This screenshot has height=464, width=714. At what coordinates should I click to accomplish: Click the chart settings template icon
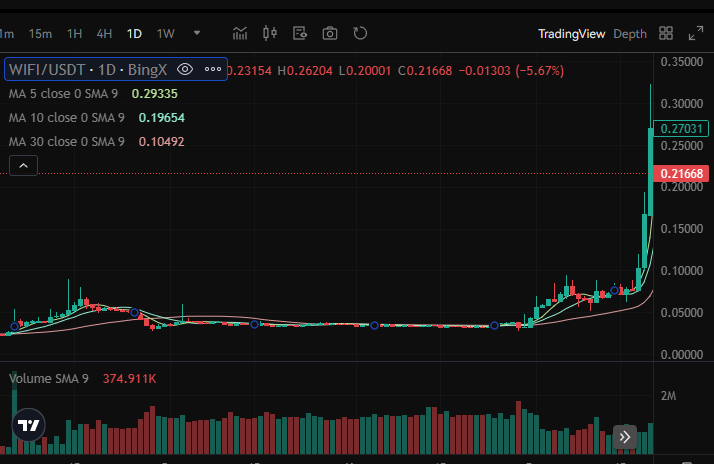(300, 33)
